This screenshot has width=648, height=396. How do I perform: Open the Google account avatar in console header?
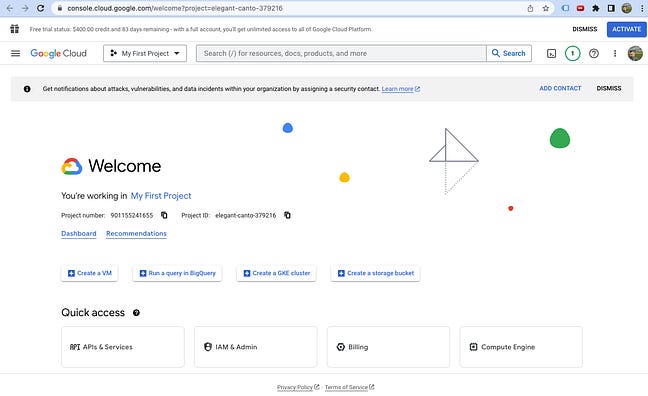click(635, 53)
